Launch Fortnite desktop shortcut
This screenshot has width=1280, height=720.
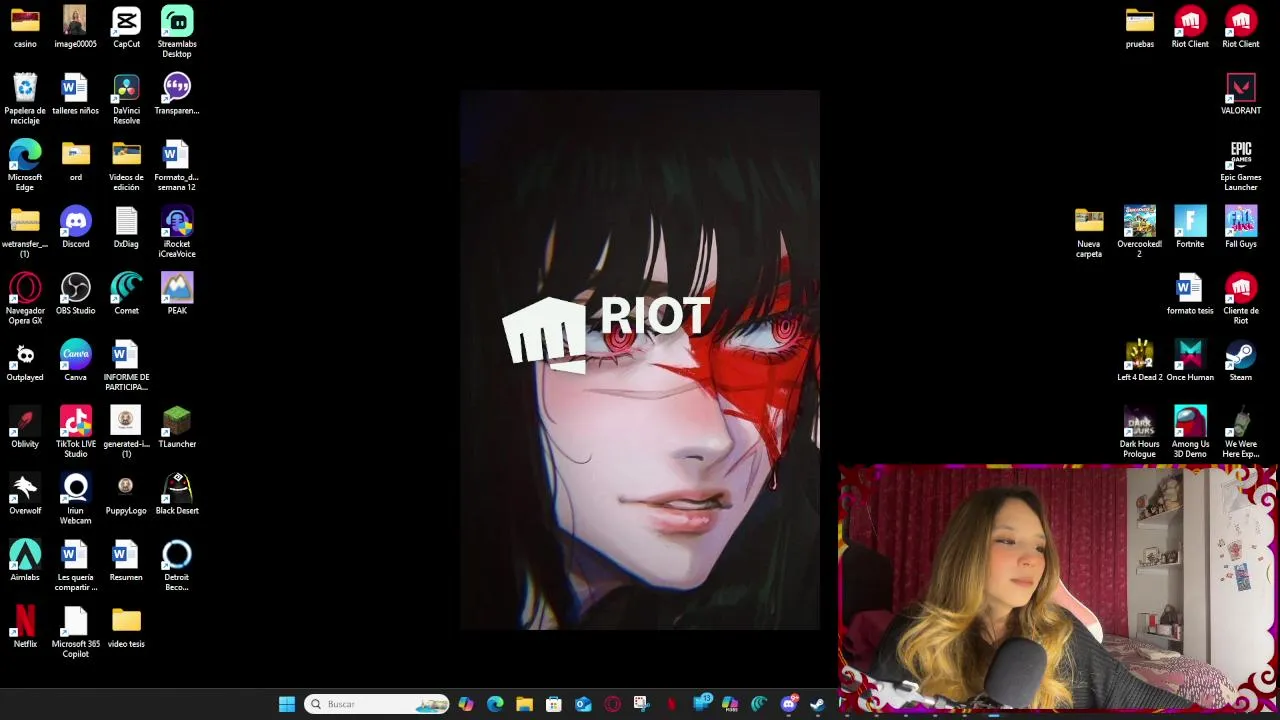[1190, 227]
